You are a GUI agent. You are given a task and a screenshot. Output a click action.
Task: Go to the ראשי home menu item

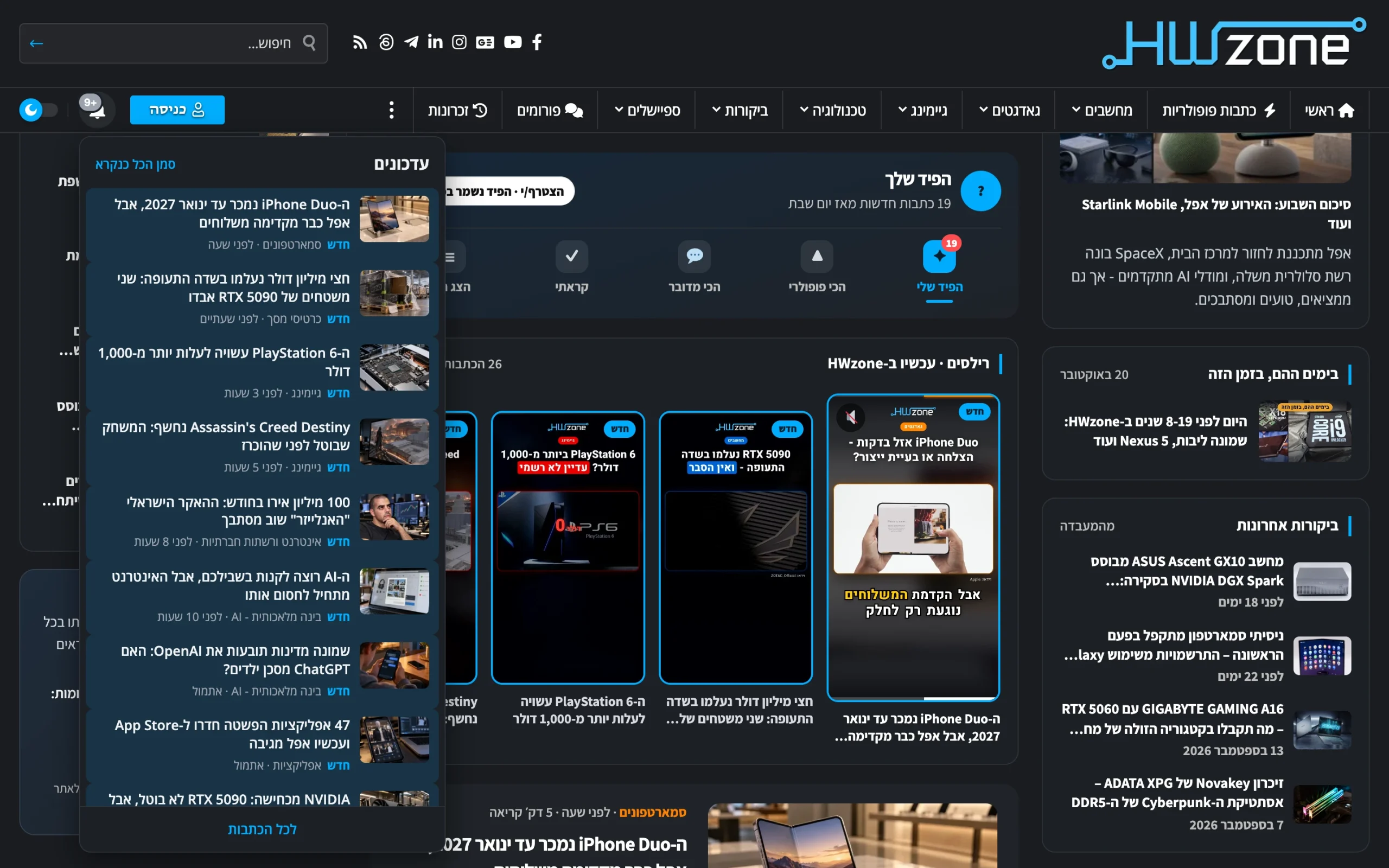click(1330, 110)
